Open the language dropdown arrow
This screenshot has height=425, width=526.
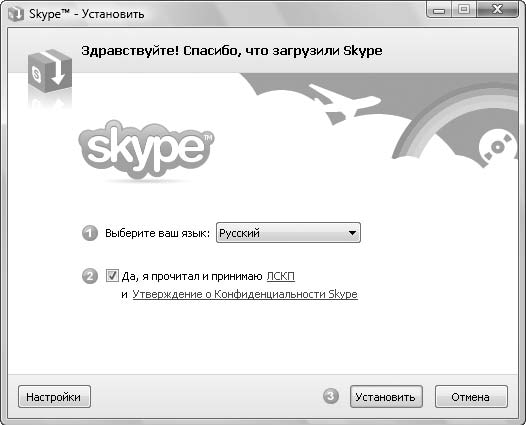point(352,232)
